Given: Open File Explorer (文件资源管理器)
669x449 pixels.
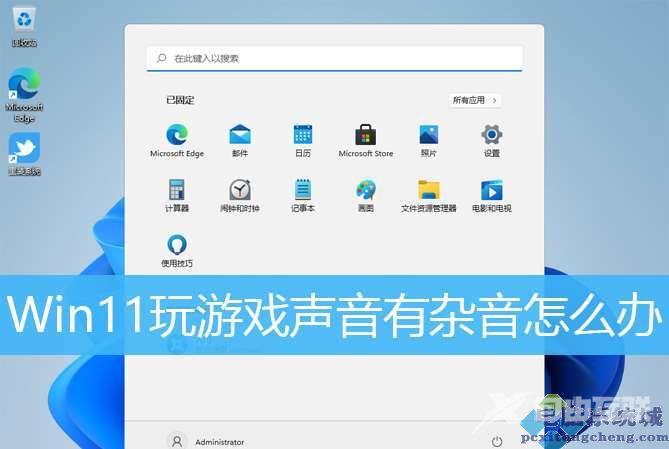Looking at the screenshot, I should coord(428,195).
